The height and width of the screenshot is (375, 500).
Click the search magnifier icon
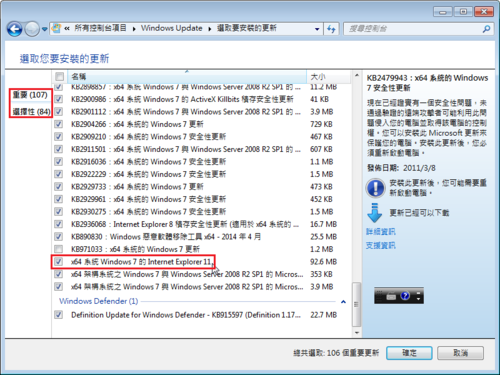point(486,29)
